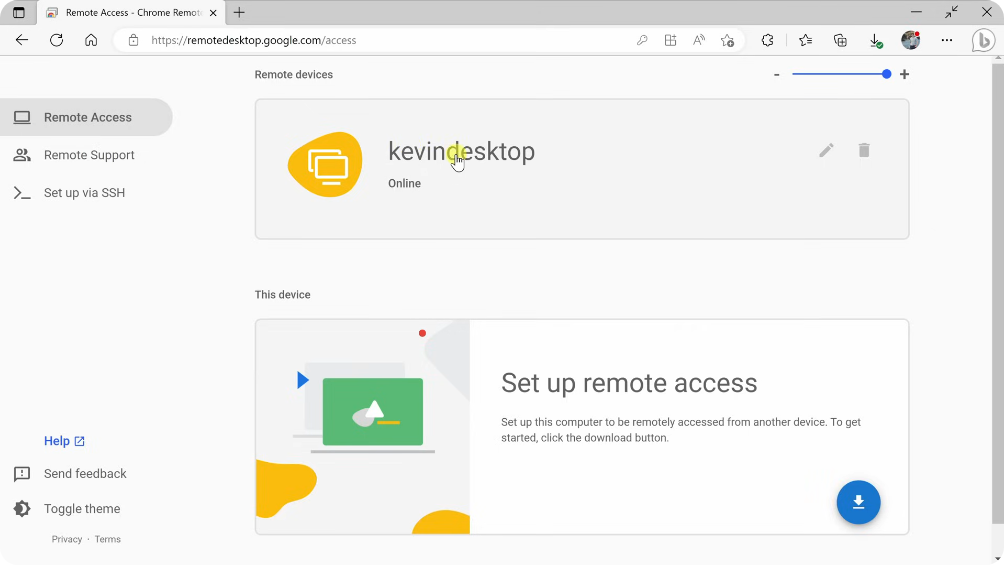Delete the kevindesktop remote device
The height and width of the screenshot is (565, 1005).
click(x=864, y=151)
